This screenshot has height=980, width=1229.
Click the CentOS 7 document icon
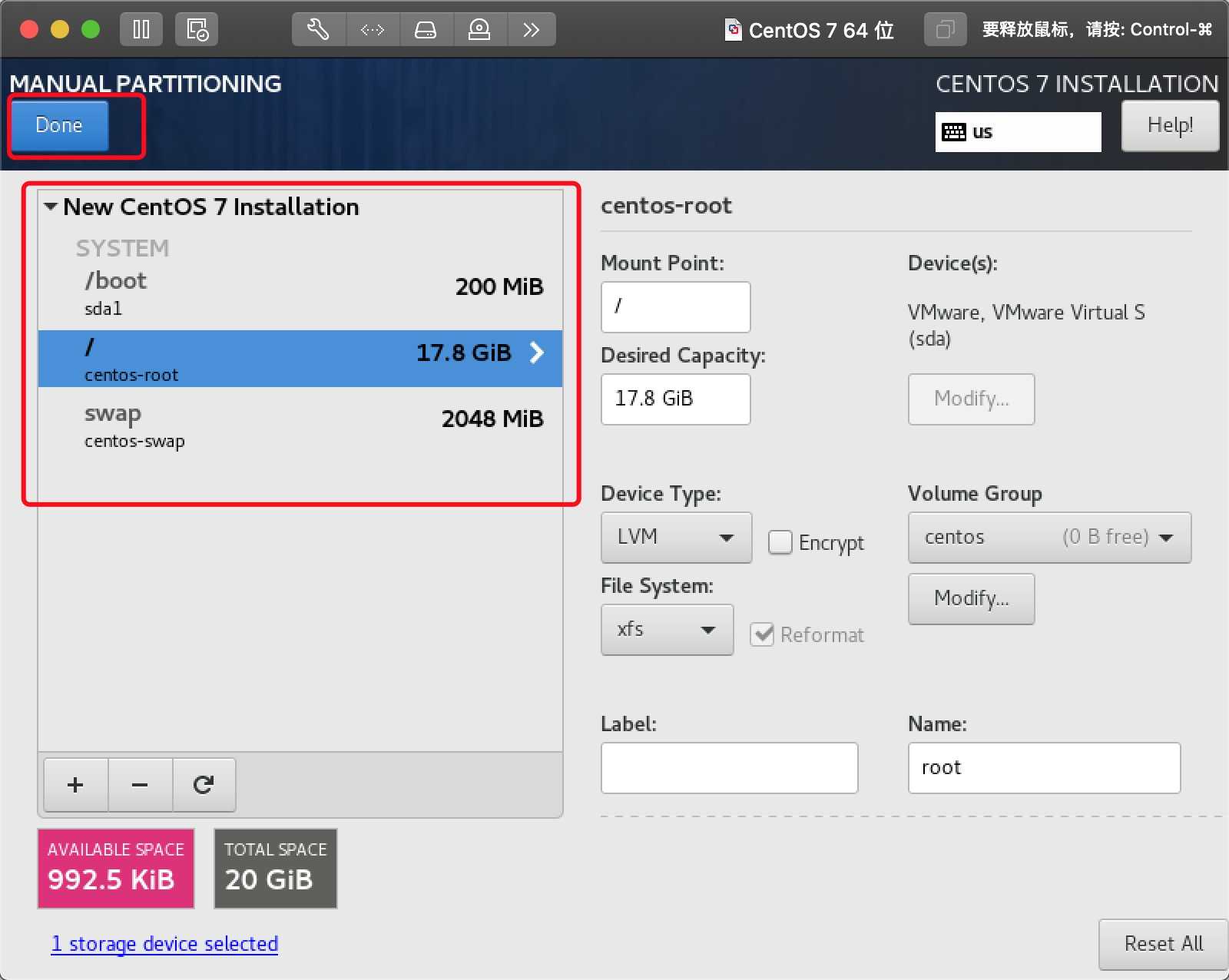point(734,30)
